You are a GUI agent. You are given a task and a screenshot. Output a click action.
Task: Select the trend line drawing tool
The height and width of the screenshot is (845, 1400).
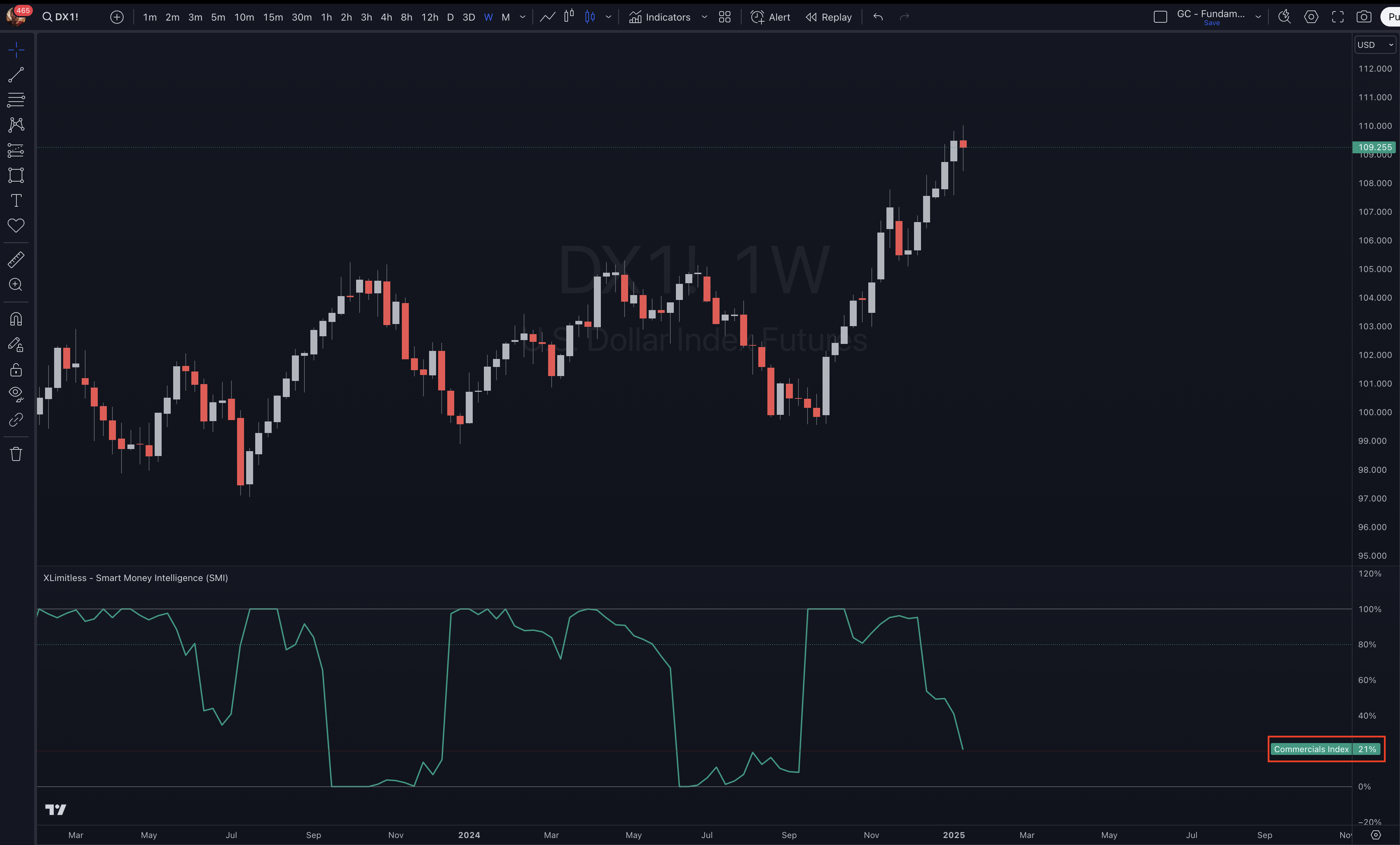tap(16, 74)
